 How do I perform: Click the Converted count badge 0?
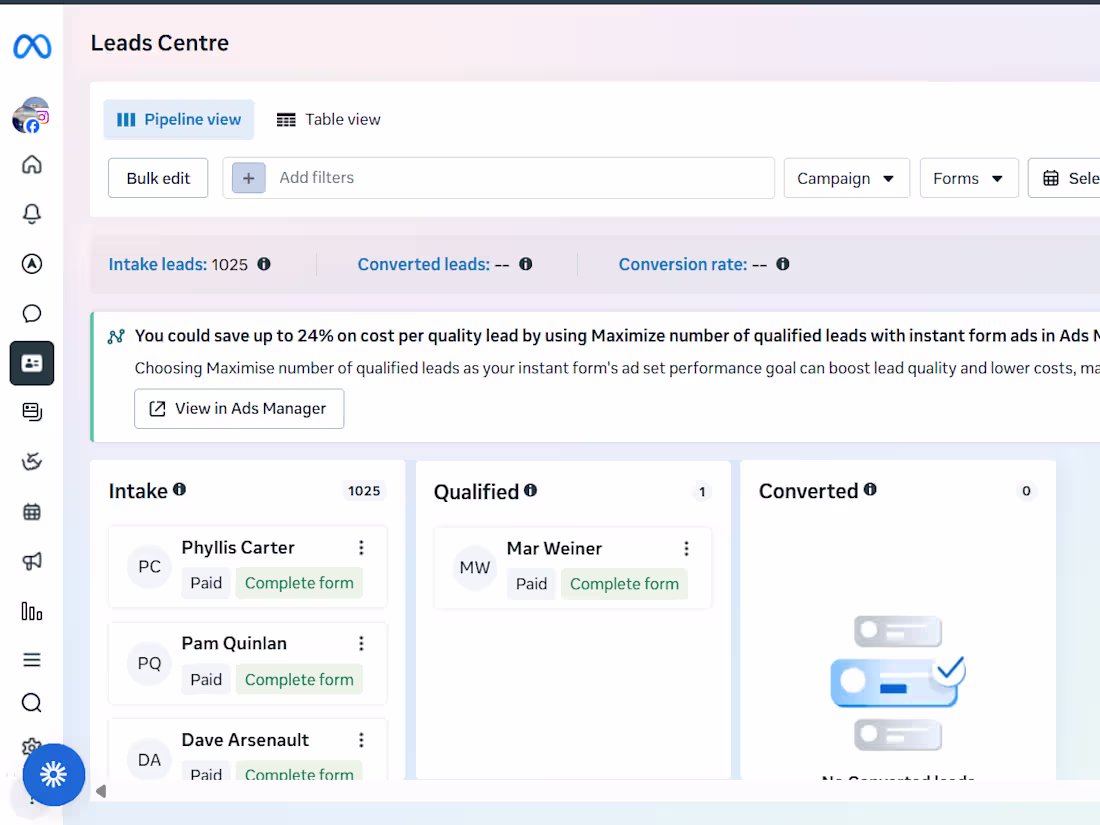click(x=1026, y=490)
